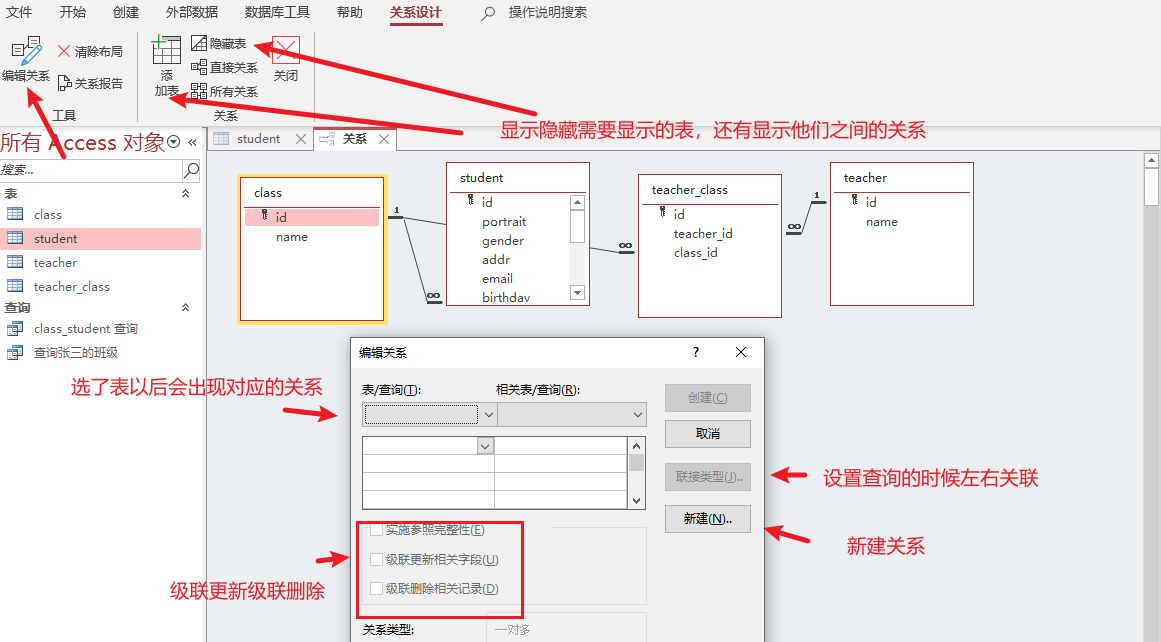The image size is (1161, 642).
Task: Select addr field in student table
Action: point(496,259)
